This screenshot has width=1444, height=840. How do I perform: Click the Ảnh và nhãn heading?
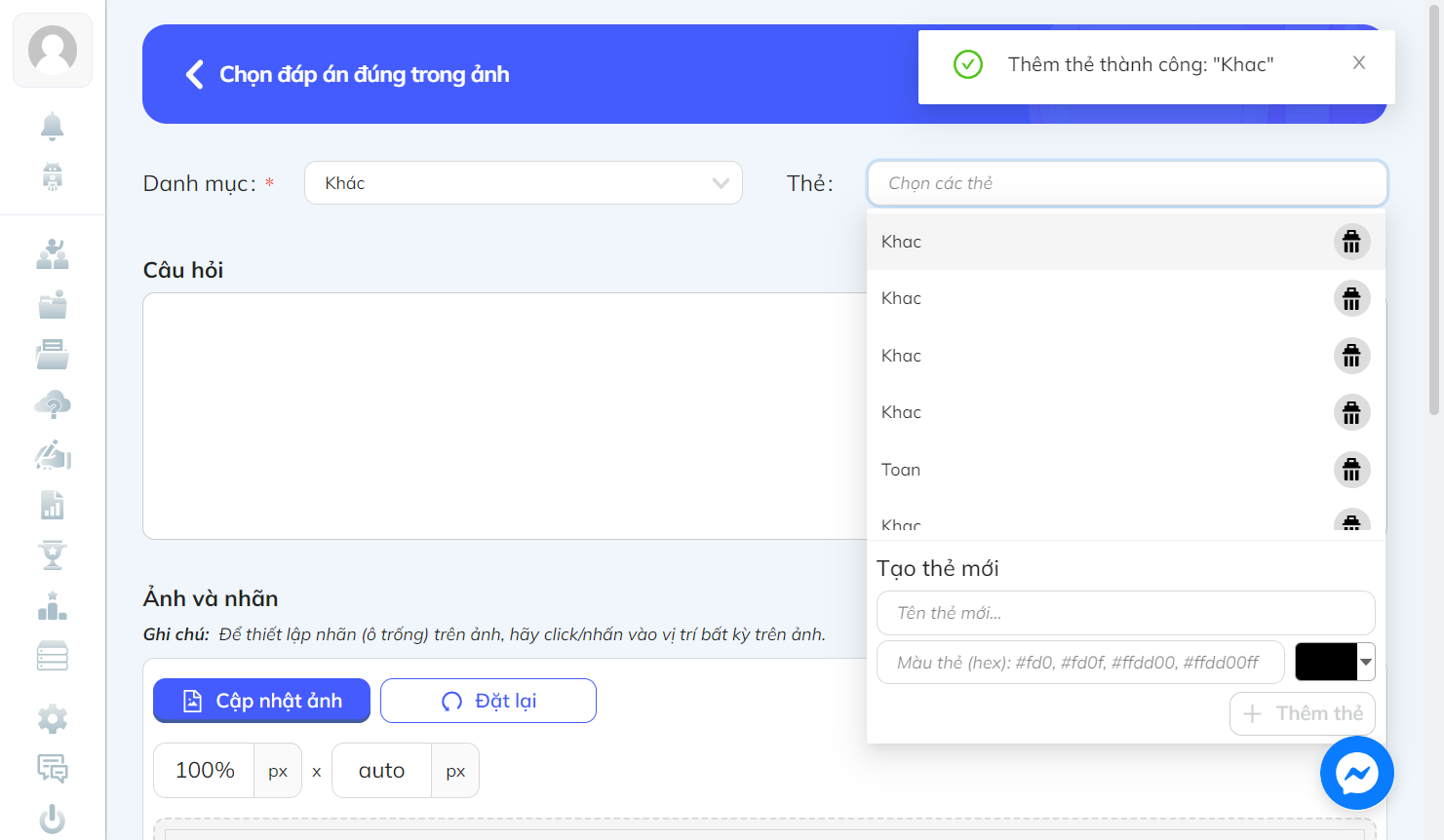tap(211, 598)
